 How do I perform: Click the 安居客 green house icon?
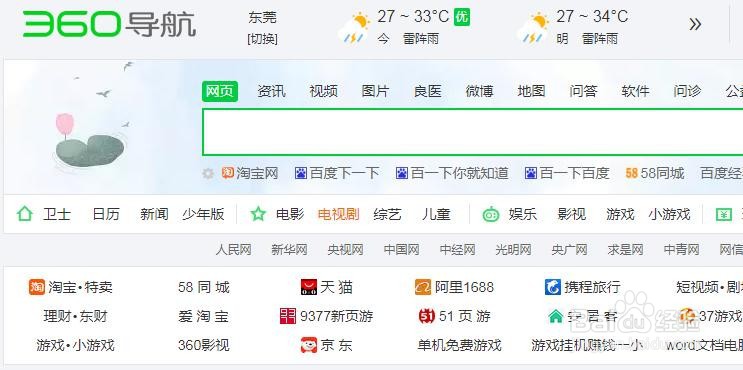[555, 316]
